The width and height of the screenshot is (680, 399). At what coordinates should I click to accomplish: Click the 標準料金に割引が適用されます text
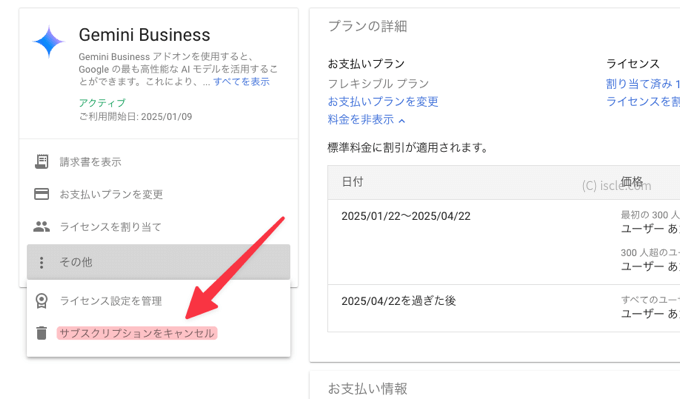[x=408, y=147]
